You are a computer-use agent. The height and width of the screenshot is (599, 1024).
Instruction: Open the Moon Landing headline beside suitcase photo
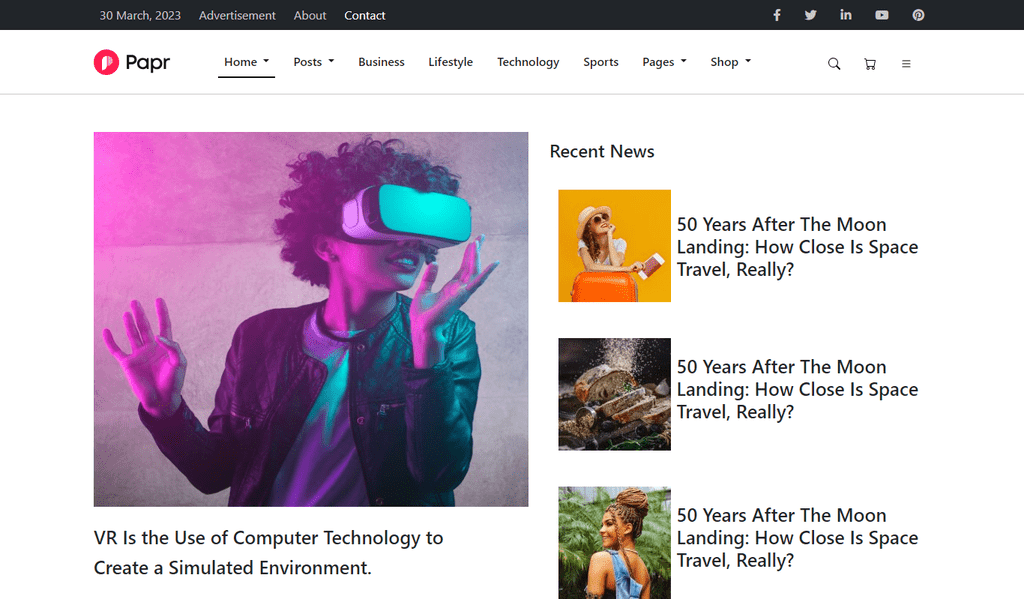click(x=797, y=247)
